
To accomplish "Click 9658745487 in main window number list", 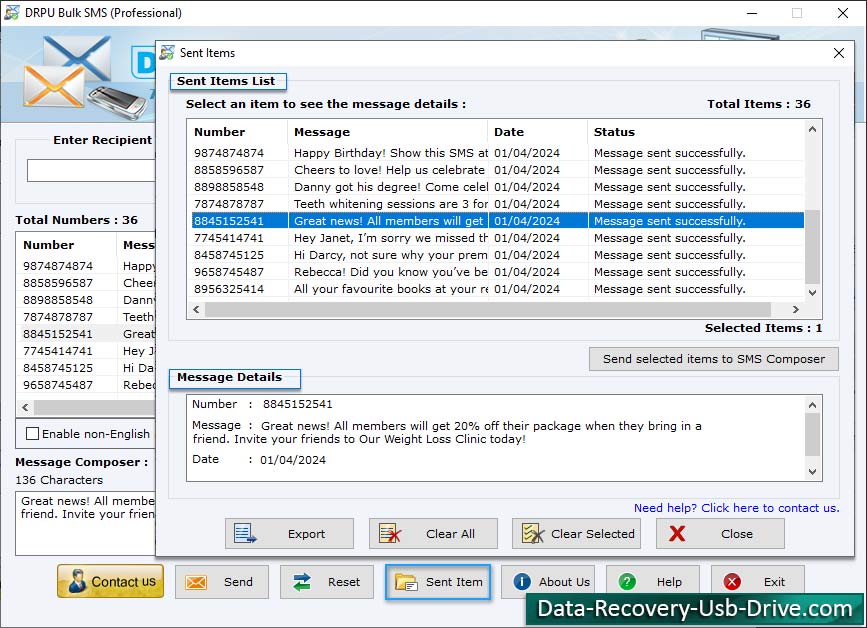I will point(58,385).
